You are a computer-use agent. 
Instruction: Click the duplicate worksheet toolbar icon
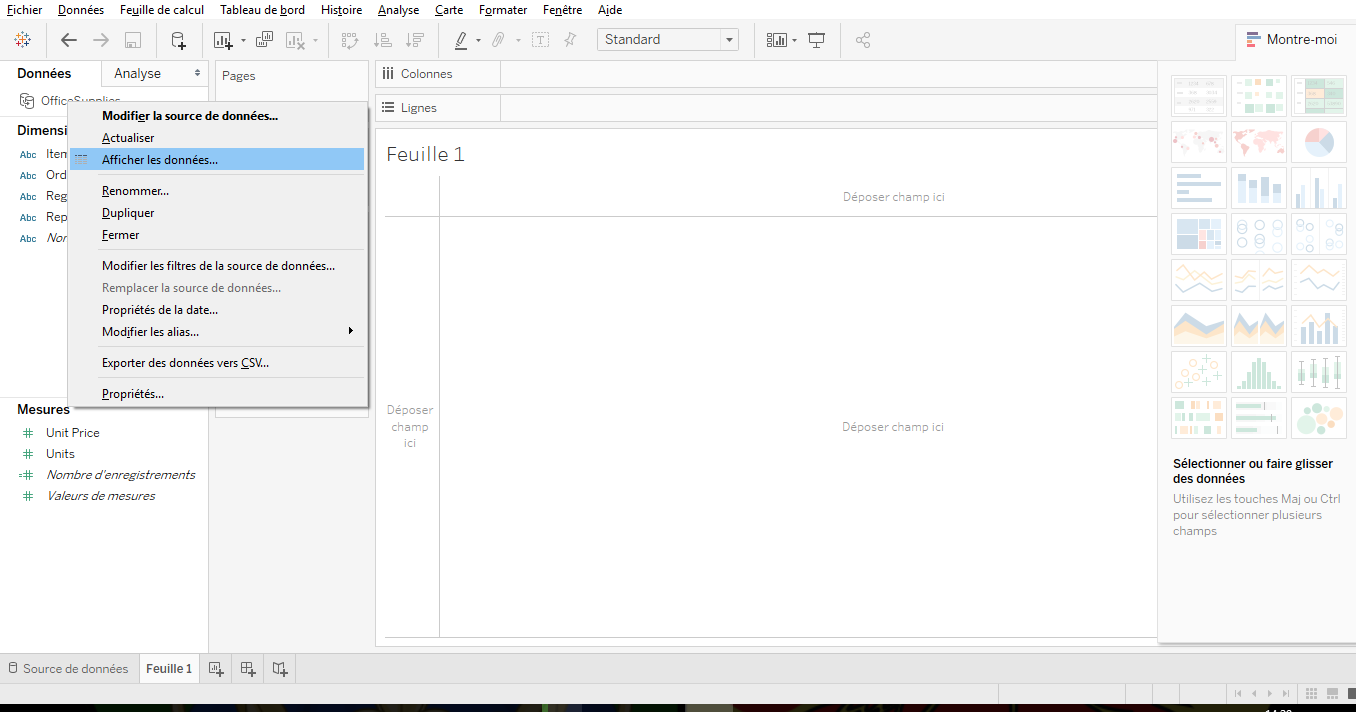click(x=264, y=40)
